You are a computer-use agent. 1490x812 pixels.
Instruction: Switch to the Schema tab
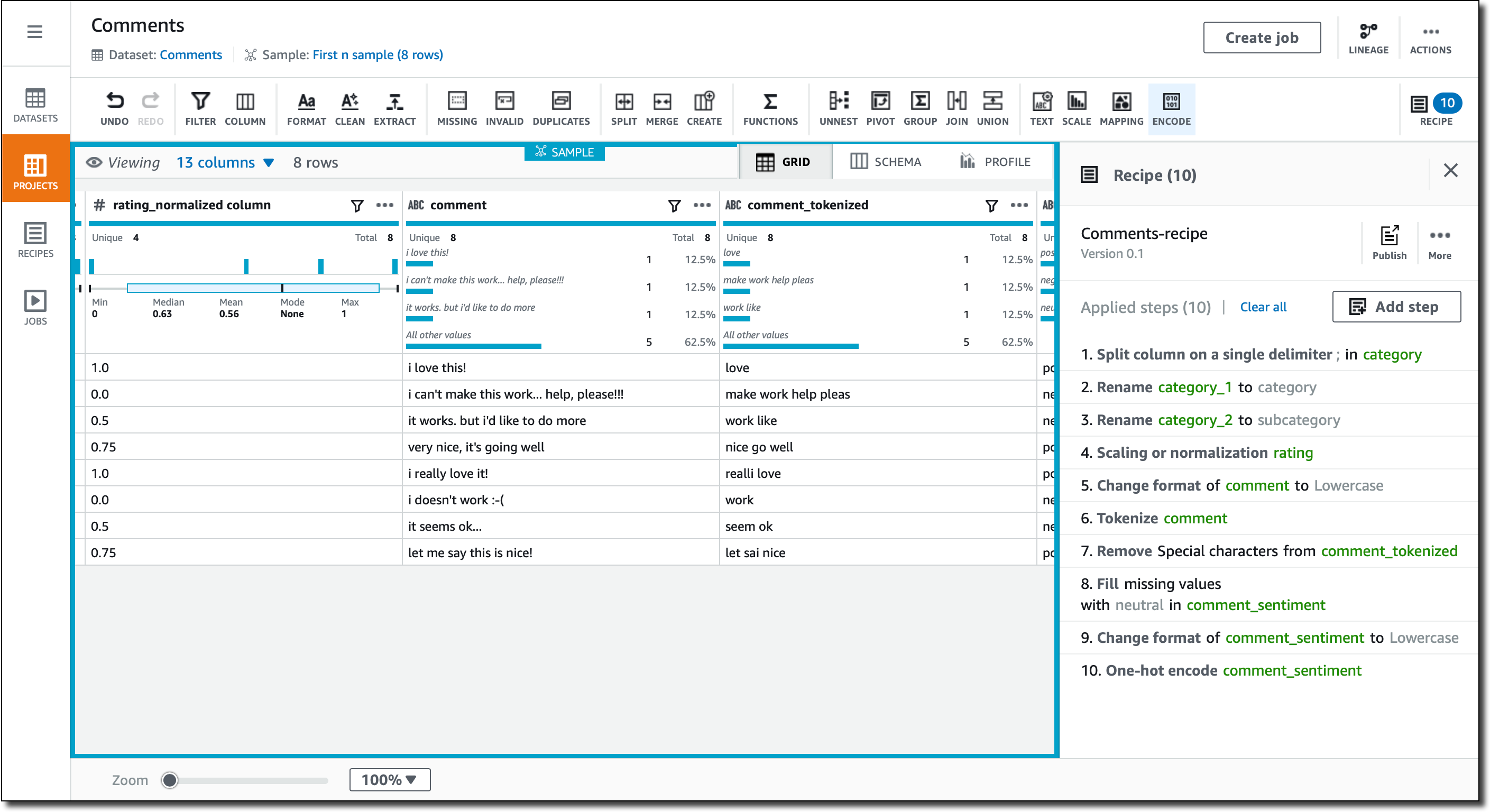[x=886, y=162]
